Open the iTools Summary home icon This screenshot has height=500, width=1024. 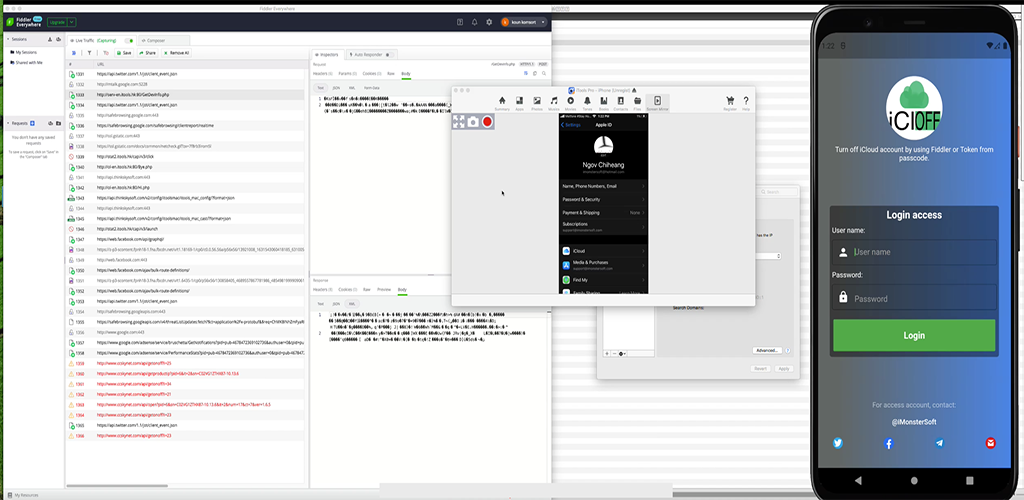pyautogui.click(x=502, y=103)
